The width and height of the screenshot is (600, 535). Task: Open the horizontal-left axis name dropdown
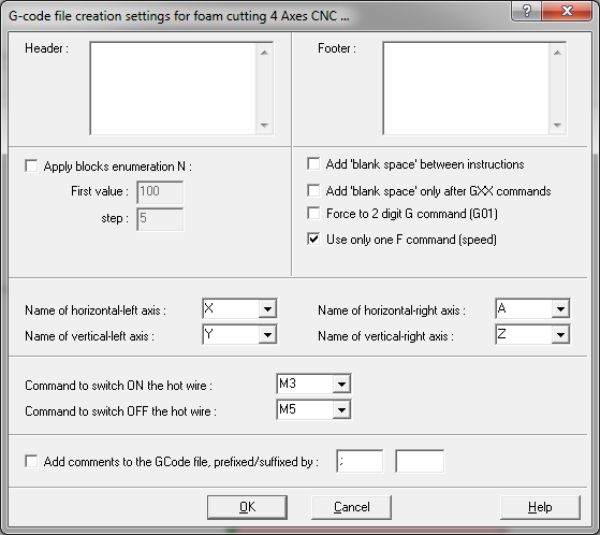coord(267,308)
